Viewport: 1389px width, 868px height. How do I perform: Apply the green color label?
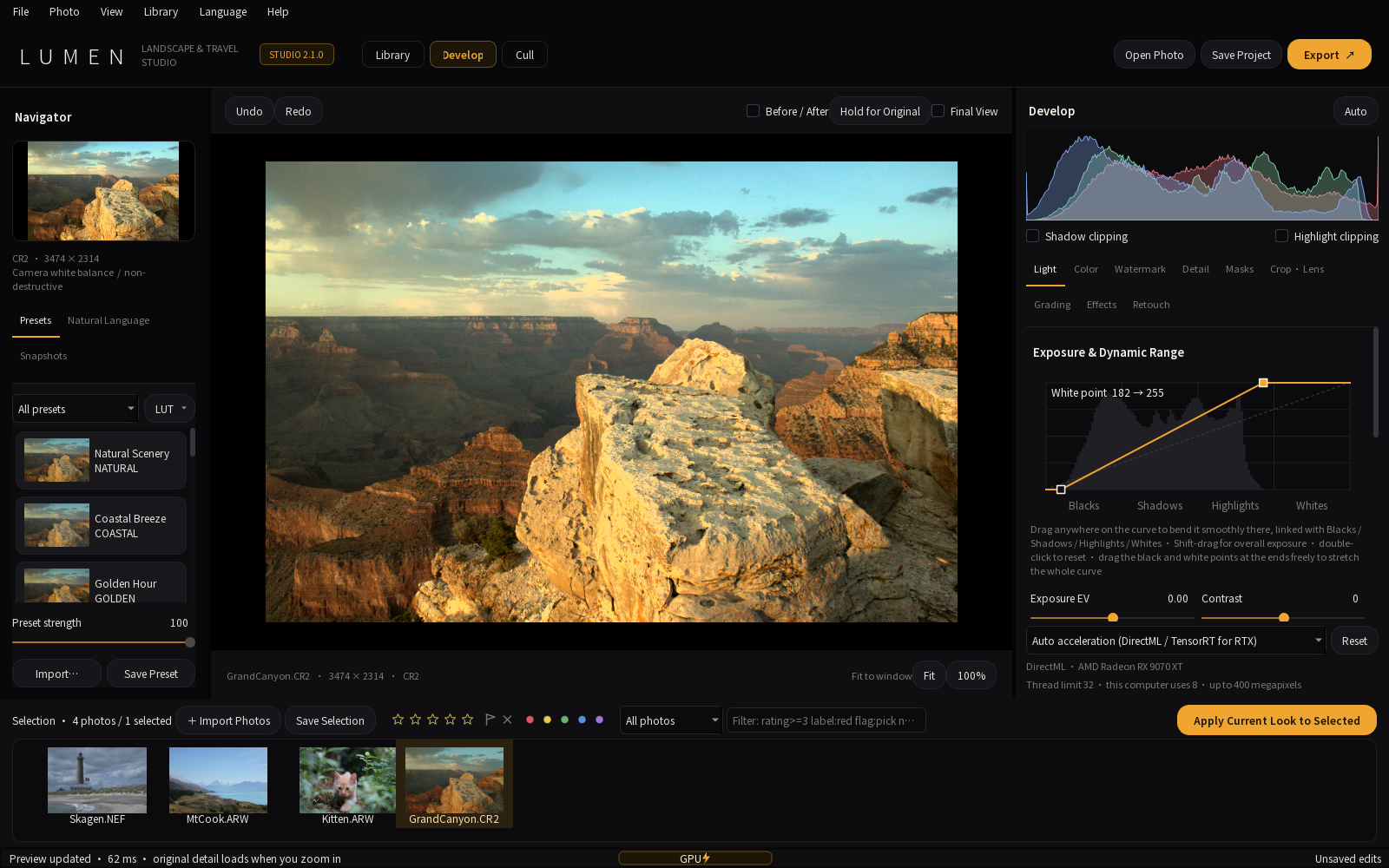[564, 720]
